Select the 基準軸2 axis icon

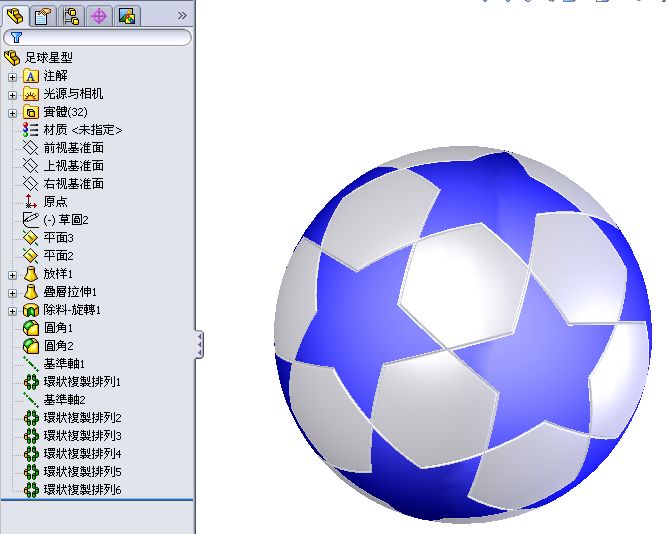coord(31,400)
